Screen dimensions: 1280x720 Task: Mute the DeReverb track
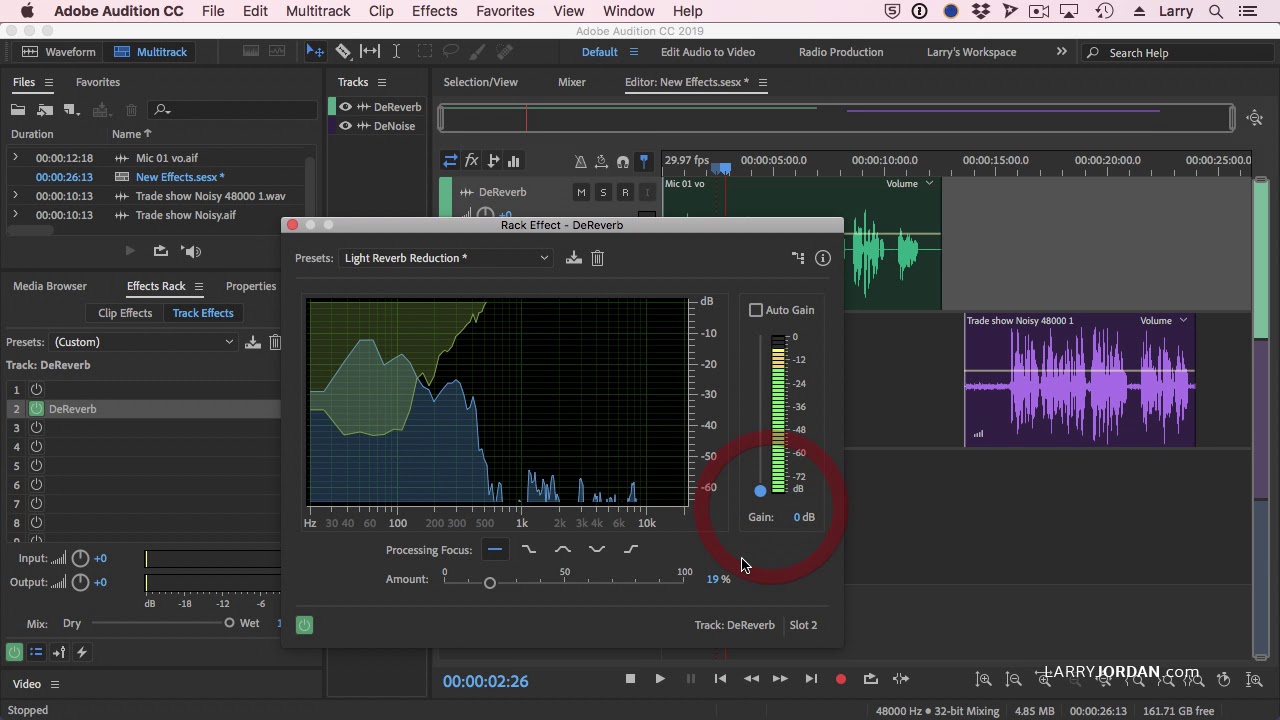click(x=581, y=192)
